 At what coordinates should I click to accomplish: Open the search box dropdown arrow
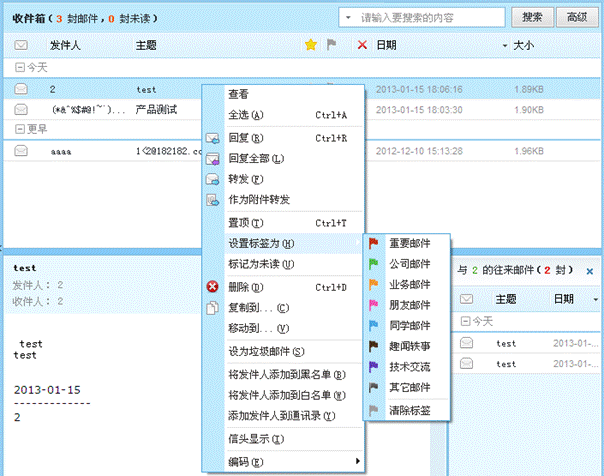346,17
